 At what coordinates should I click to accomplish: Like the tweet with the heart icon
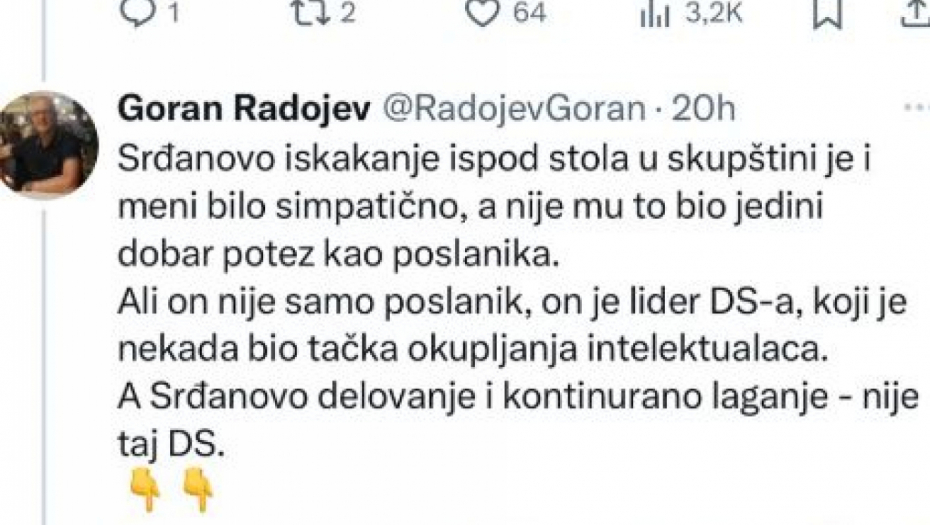482,13
